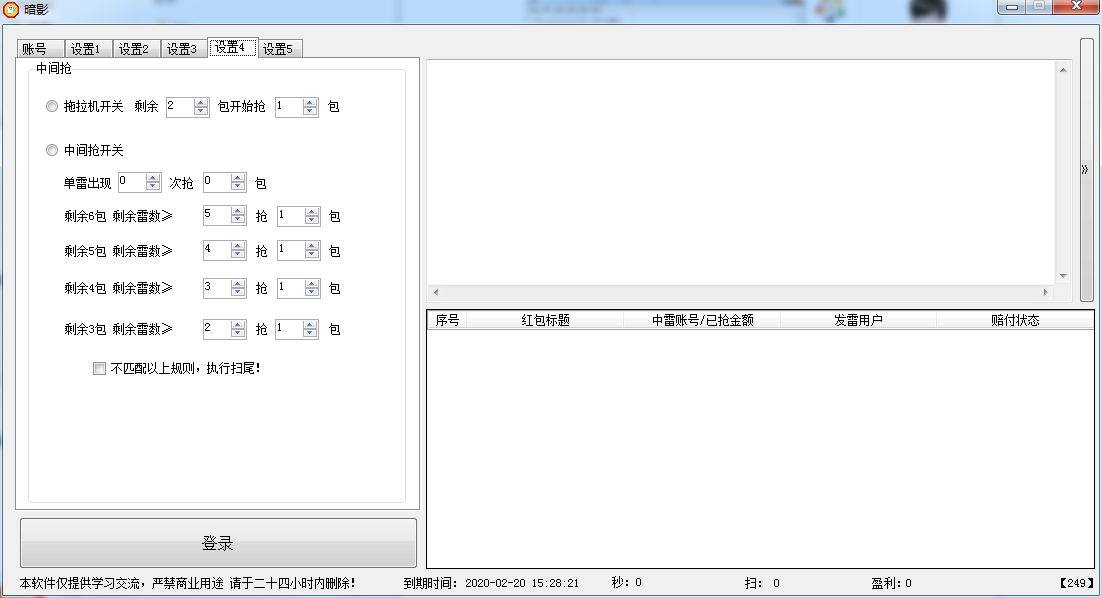Increase 剩余3包 grab packet count

click(310, 324)
